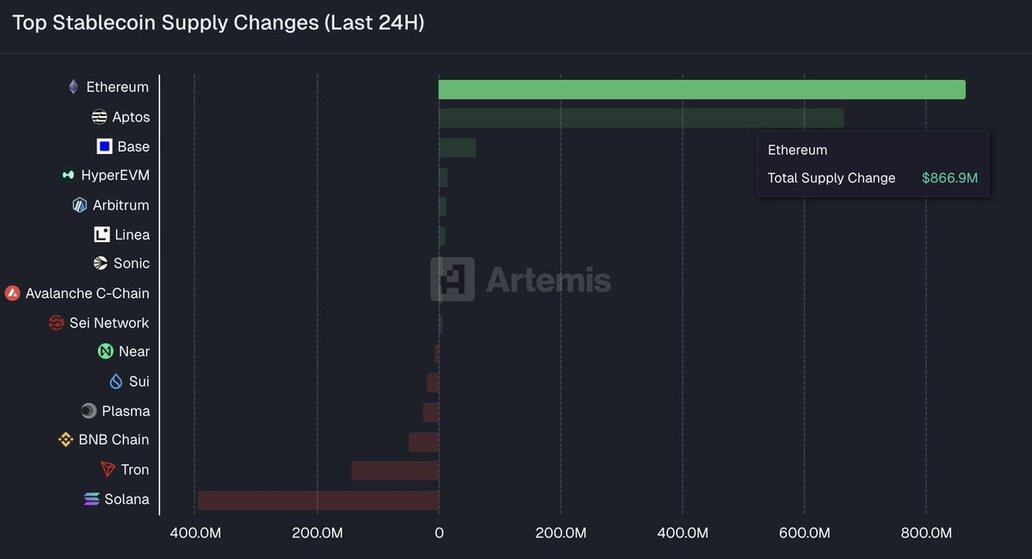This screenshot has height=559, width=1032.
Task: Click the Tron negative supply bar
Action: [x=395, y=470]
